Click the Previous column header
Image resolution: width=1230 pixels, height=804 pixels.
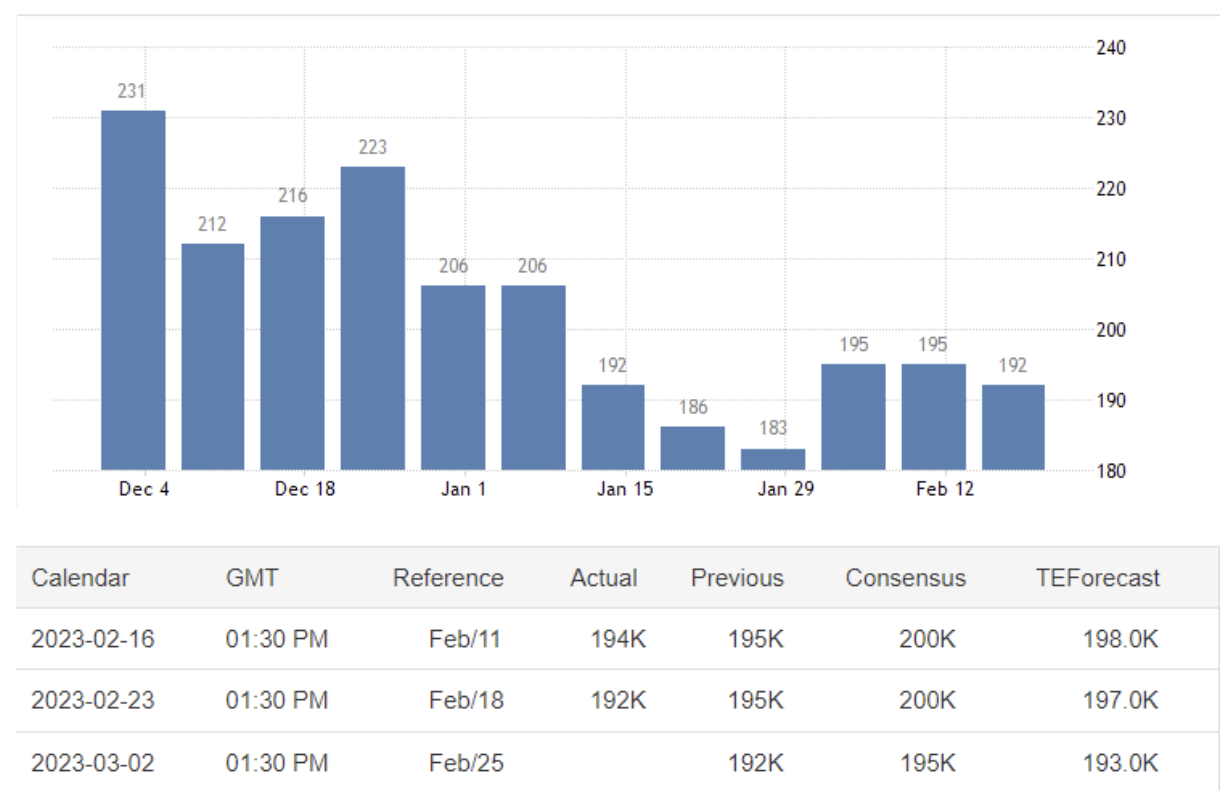737,578
